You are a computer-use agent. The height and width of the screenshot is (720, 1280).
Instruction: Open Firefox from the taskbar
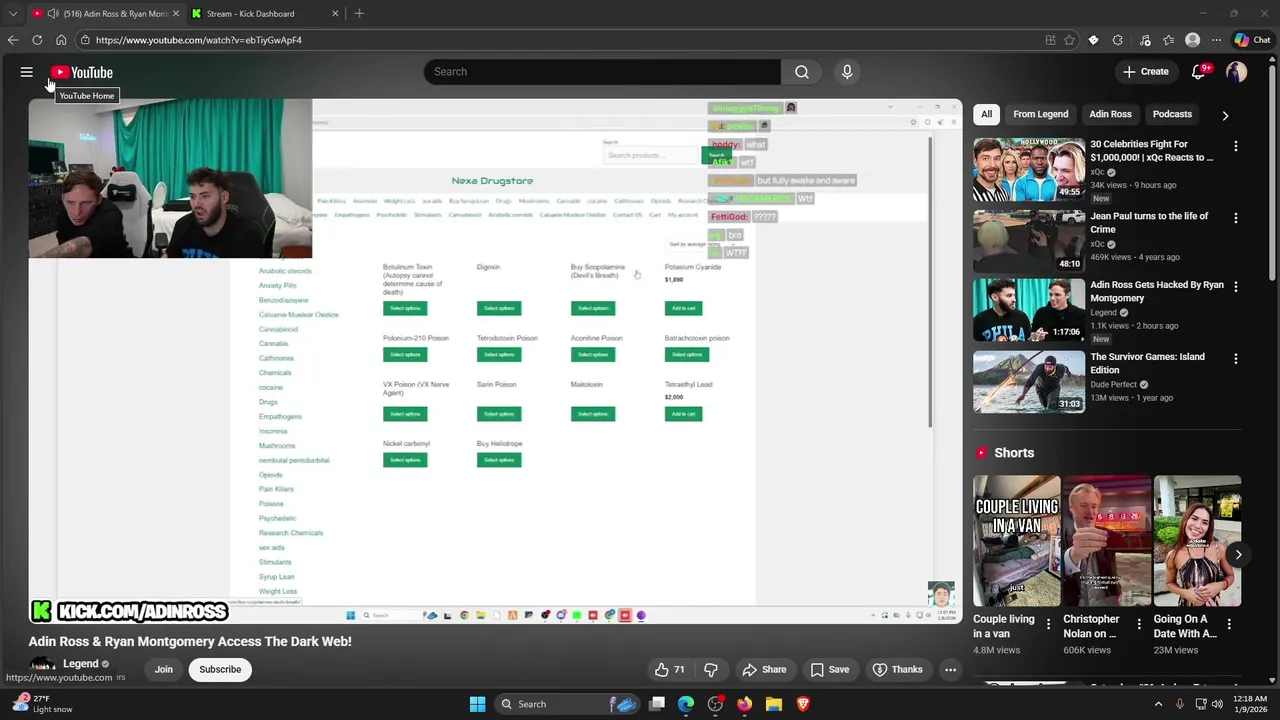[x=744, y=704]
